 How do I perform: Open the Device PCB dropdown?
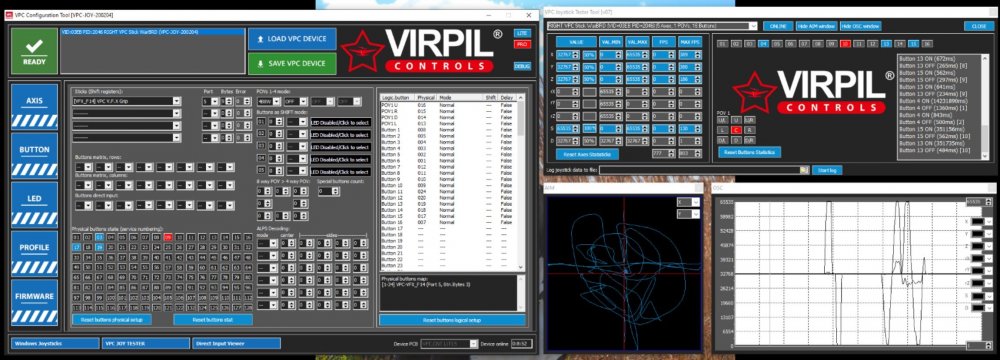coord(449,343)
